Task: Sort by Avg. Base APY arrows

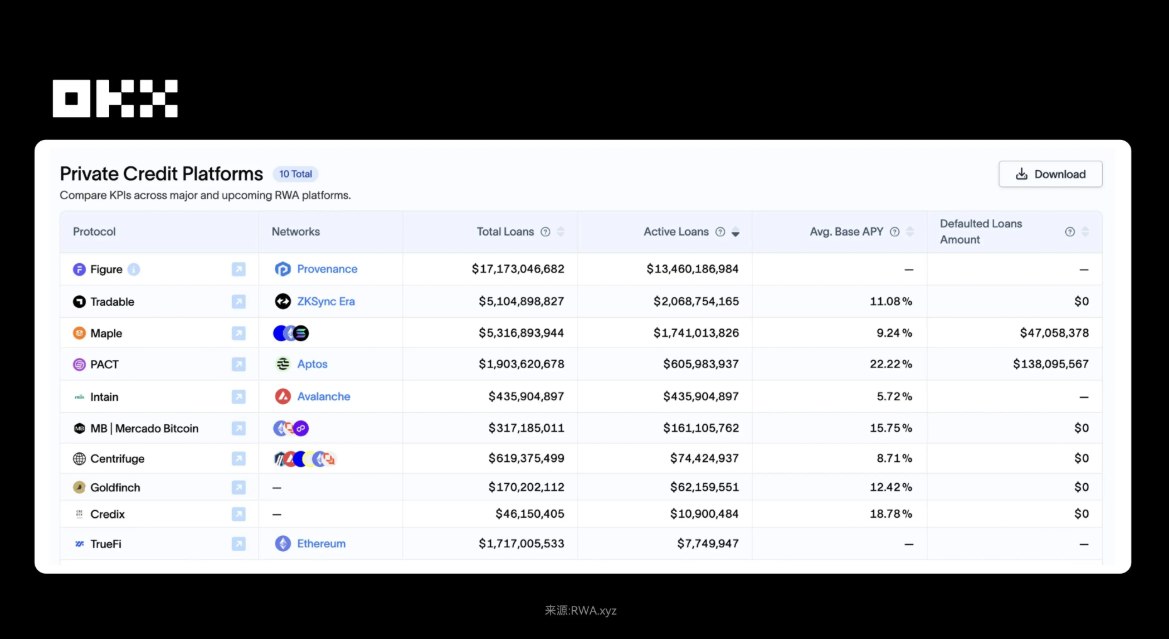Action: tap(910, 232)
